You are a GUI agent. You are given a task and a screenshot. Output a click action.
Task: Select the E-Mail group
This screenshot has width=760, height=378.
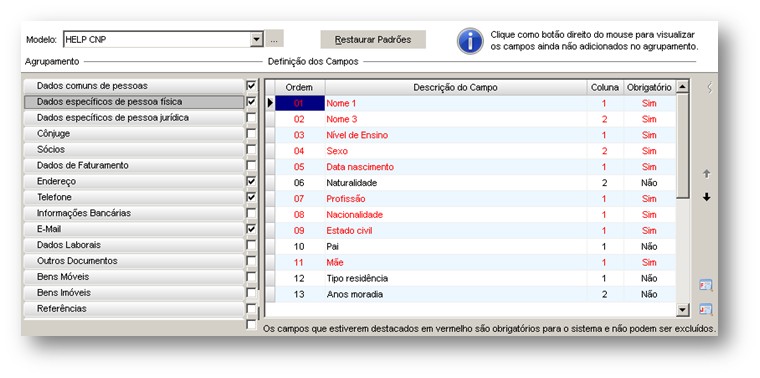pyautogui.click(x=134, y=229)
